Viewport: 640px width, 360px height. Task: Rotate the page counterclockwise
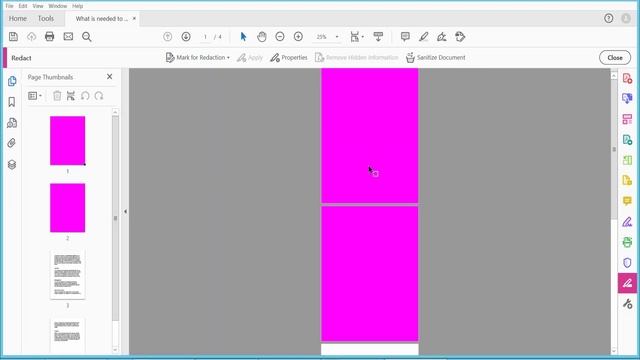[x=85, y=96]
